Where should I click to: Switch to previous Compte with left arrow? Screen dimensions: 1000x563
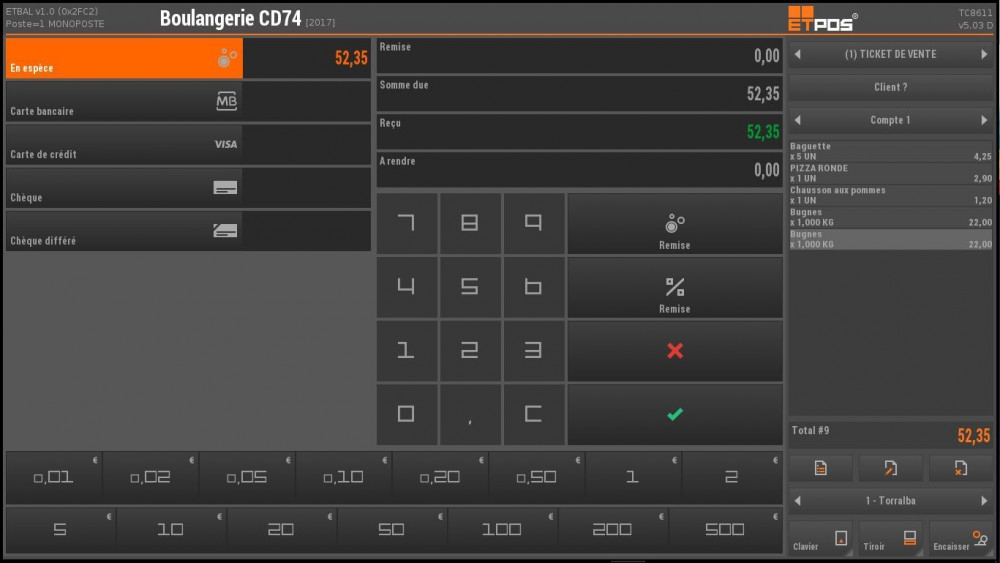click(x=798, y=120)
